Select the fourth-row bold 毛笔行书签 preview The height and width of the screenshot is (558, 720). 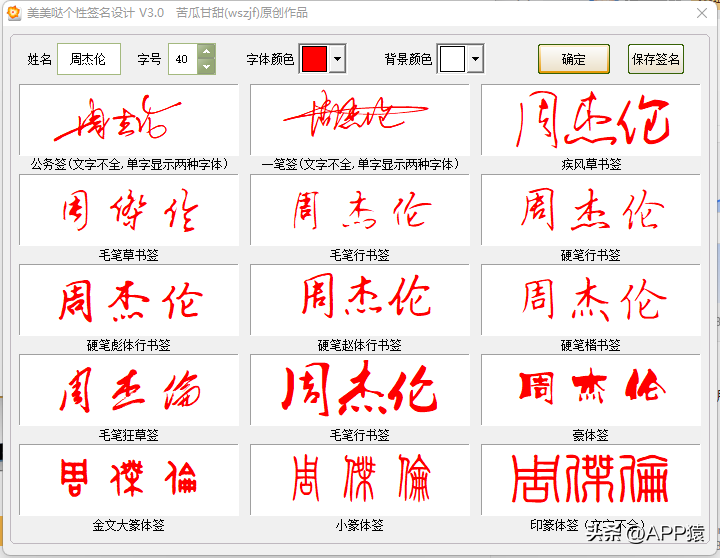click(360, 390)
